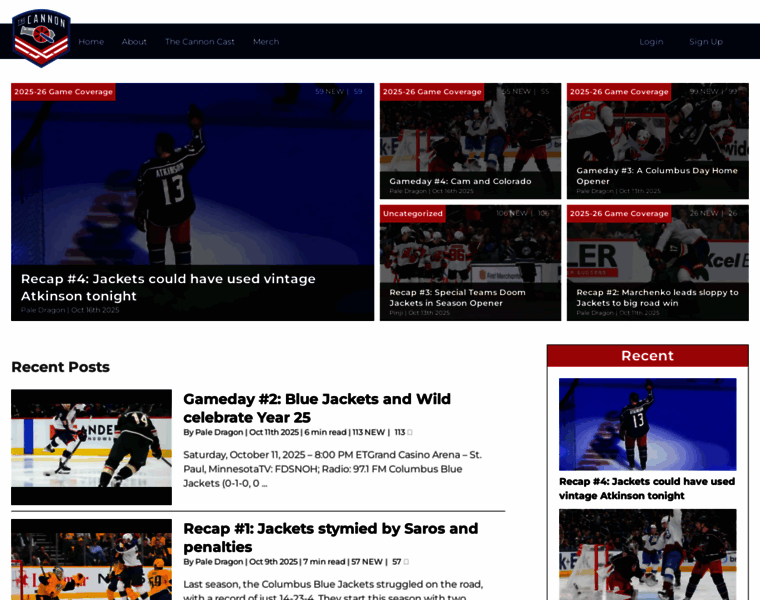Open the Home menu item

91,42
